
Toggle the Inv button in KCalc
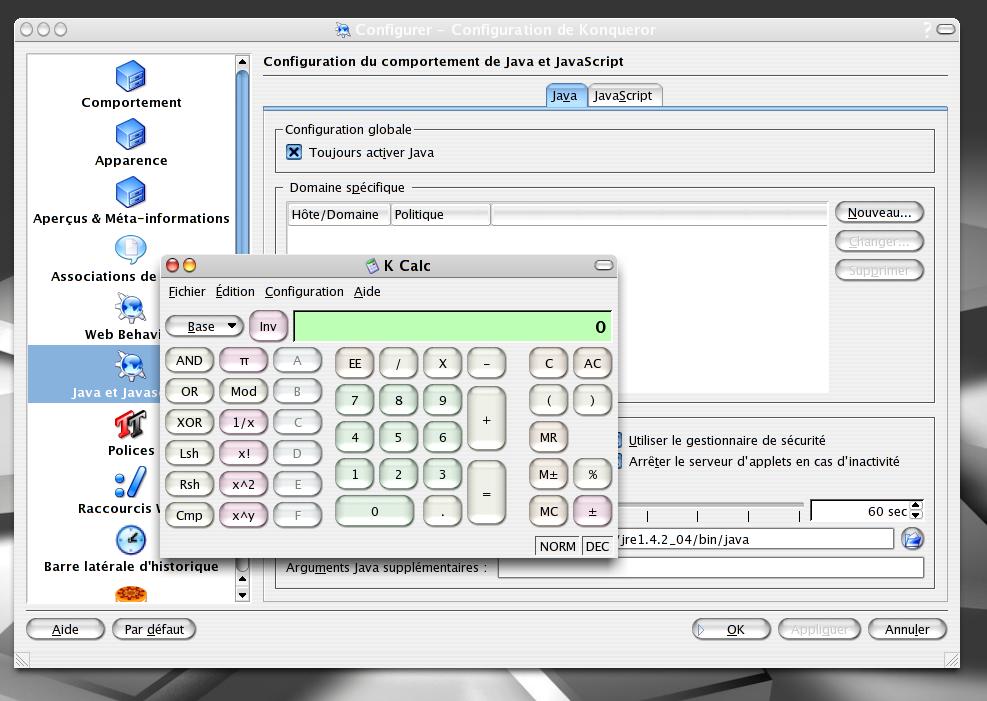pos(268,327)
